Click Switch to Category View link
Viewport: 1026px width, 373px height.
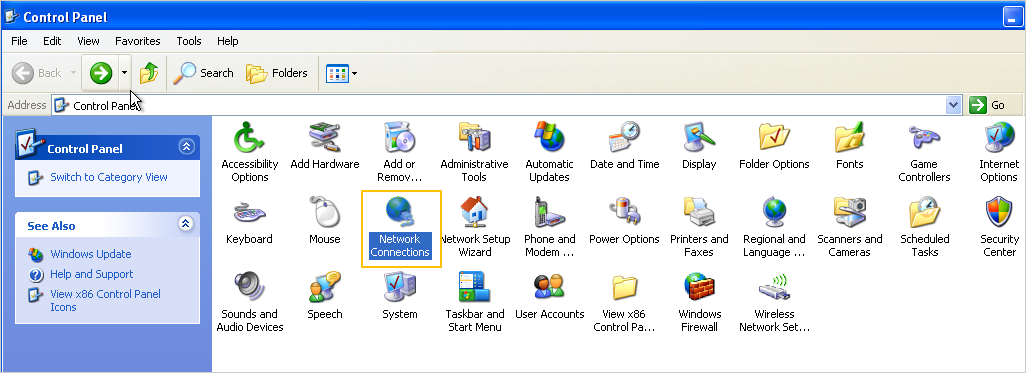(x=109, y=177)
